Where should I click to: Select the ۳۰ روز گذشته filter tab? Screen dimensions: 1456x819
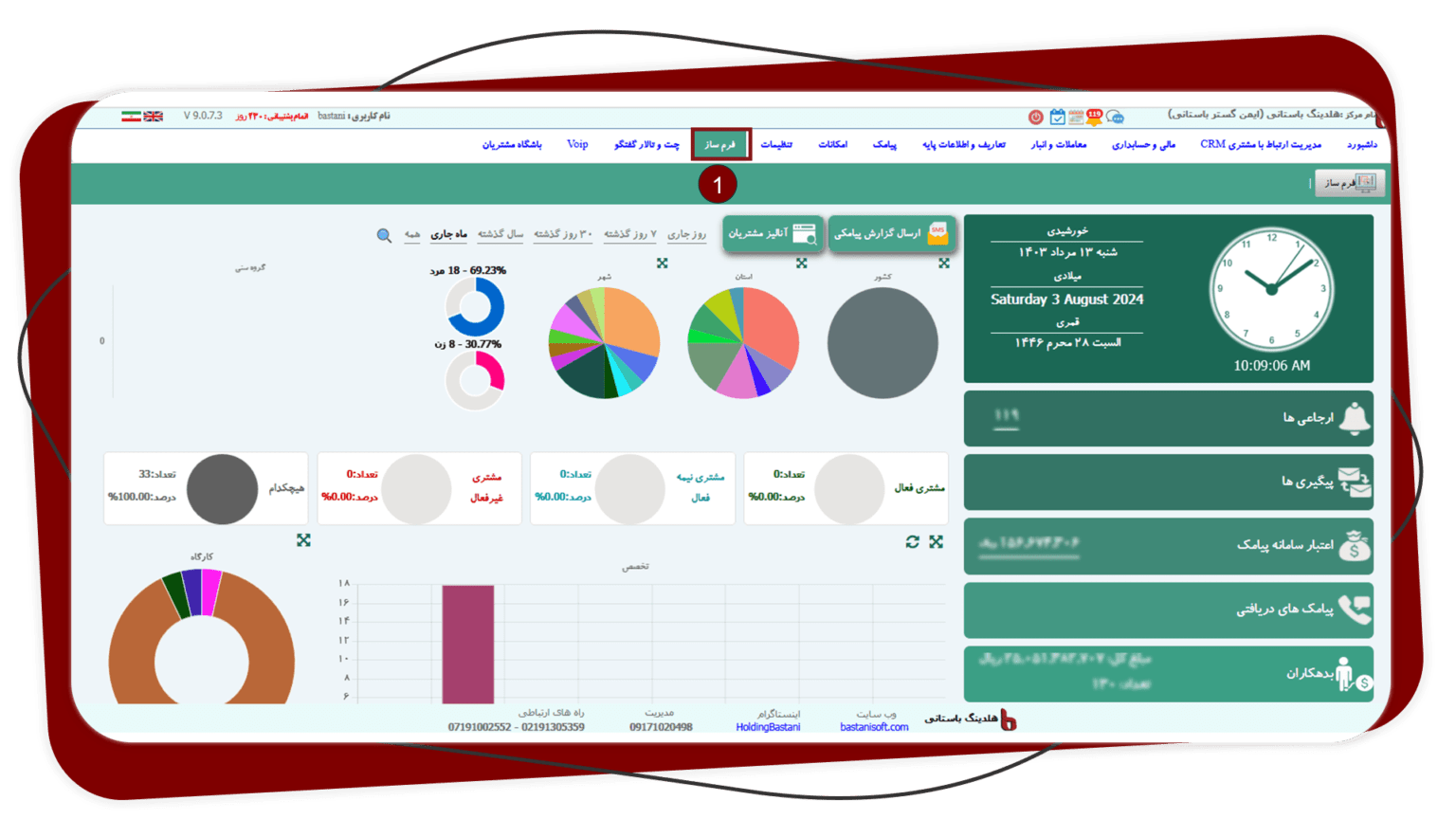(563, 234)
